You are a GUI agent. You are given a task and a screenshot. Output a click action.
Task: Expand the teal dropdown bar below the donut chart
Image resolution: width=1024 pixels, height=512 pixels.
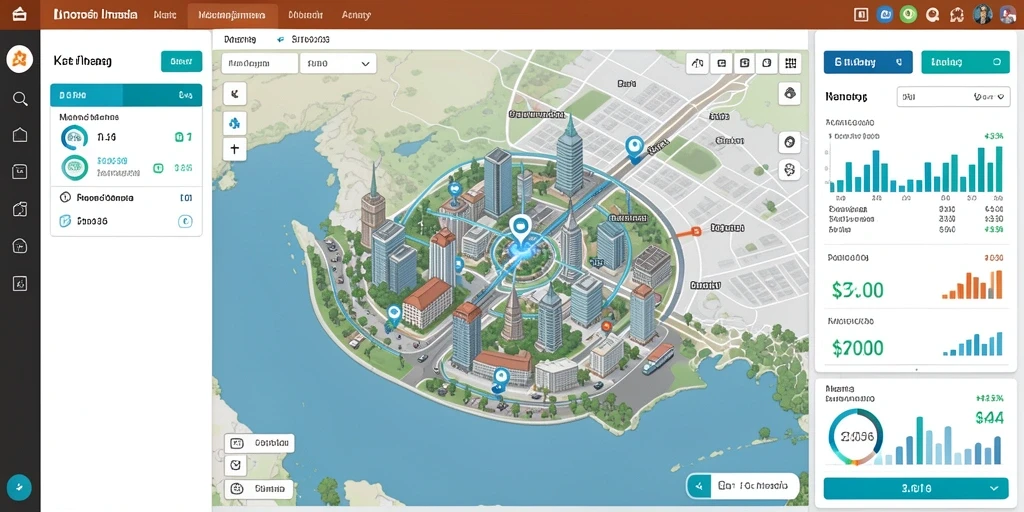coord(916,488)
